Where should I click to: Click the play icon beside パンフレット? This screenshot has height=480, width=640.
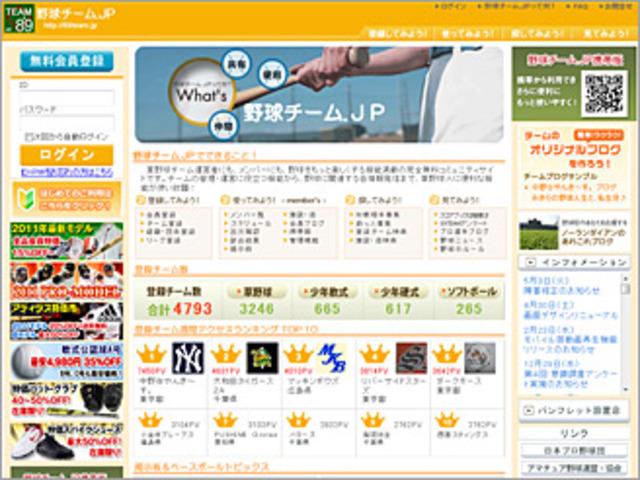coord(529,410)
